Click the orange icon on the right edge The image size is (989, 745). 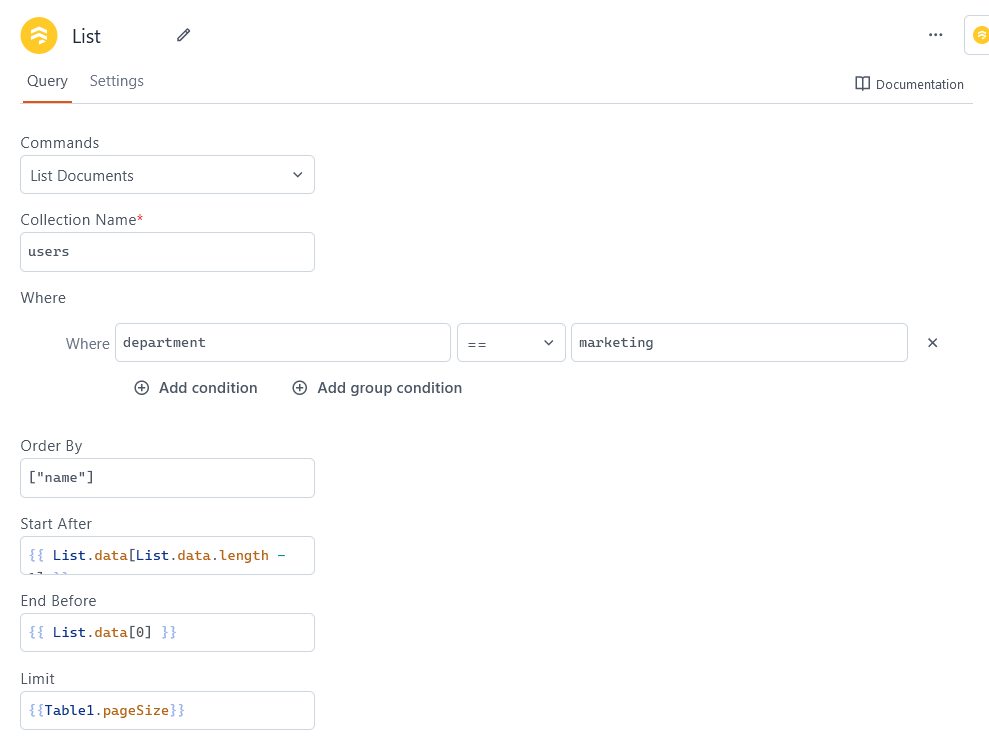pyautogui.click(x=980, y=35)
